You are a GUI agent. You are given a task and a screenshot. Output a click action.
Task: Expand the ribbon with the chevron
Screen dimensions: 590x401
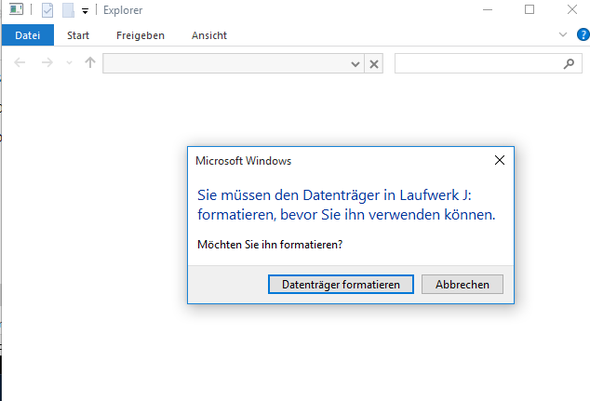[x=563, y=35]
